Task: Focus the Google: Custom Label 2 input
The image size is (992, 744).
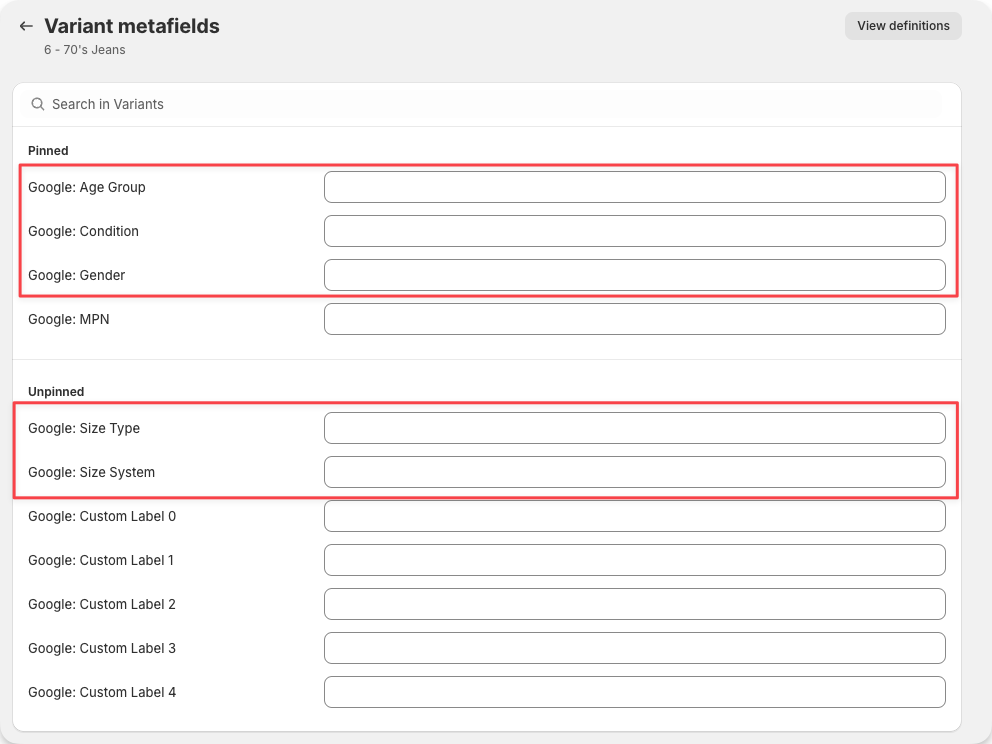Action: click(x=634, y=604)
